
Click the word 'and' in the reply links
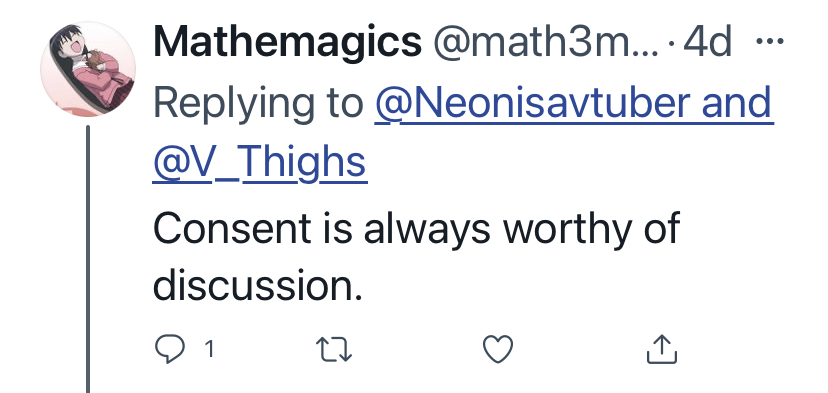737,103
